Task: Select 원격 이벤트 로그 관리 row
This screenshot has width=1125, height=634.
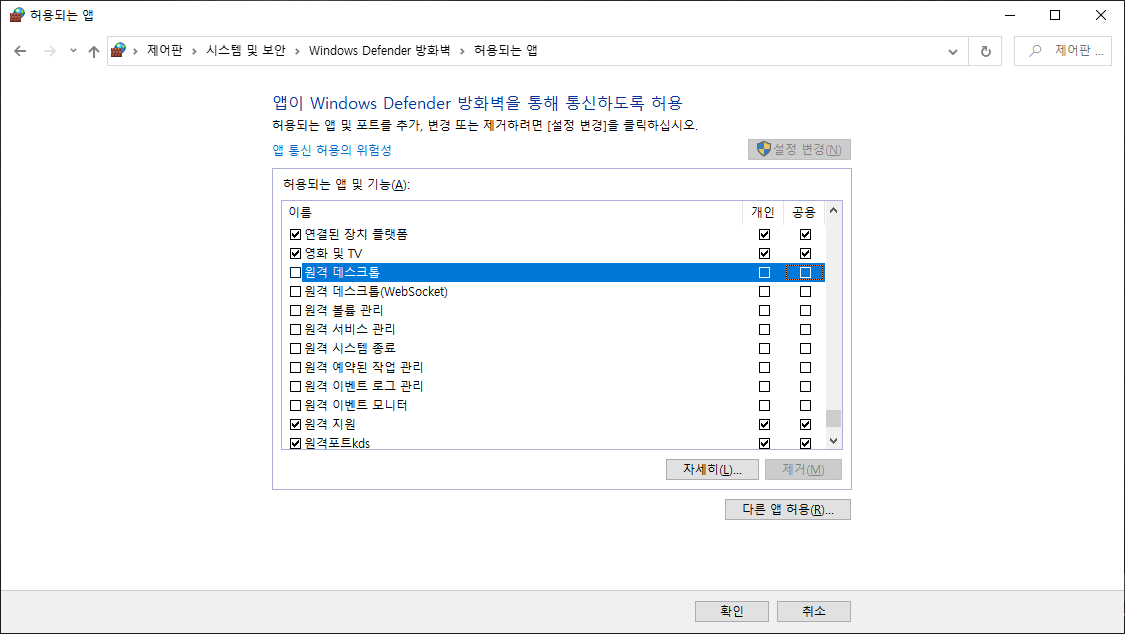Action: [x=553, y=386]
